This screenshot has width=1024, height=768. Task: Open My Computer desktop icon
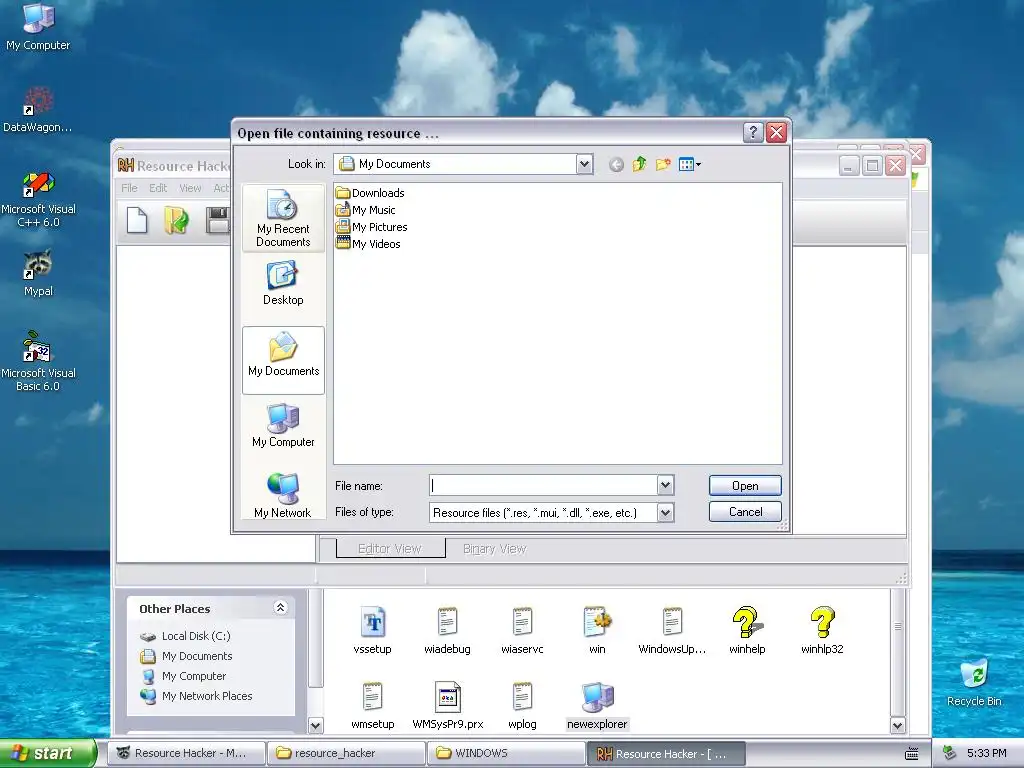38,27
